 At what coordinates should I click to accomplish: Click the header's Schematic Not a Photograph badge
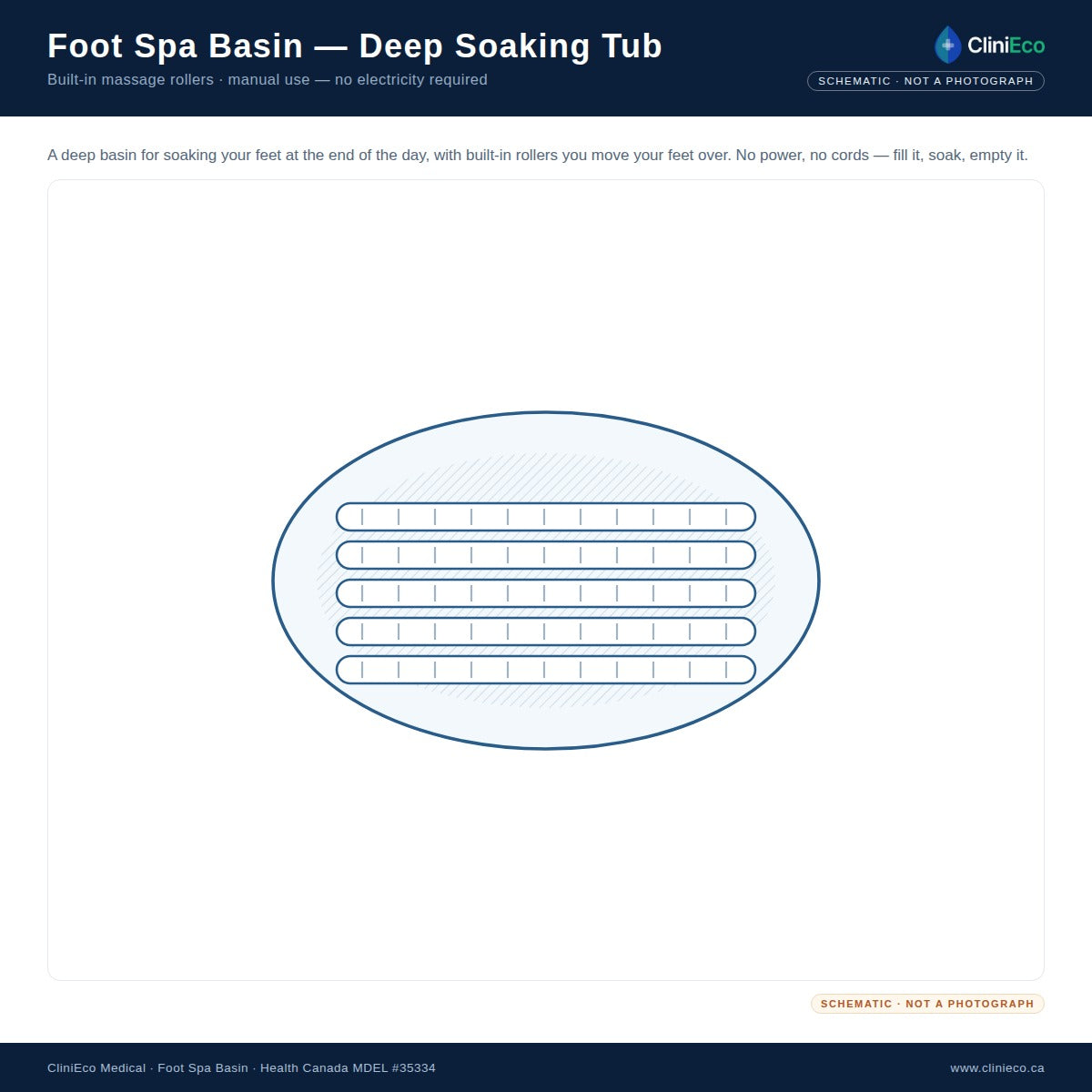(925, 81)
